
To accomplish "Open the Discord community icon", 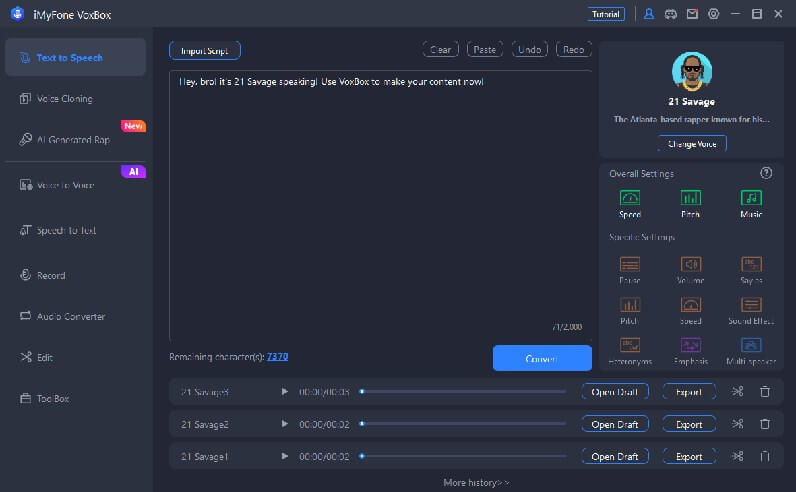I will coord(671,14).
